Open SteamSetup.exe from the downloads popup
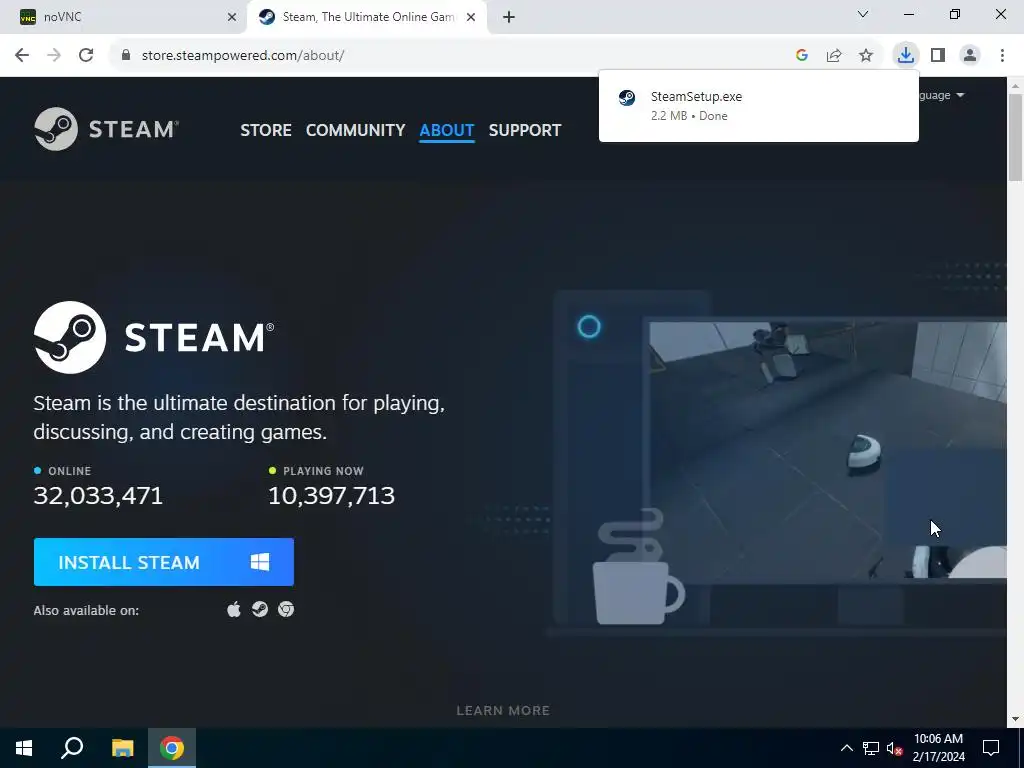The image size is (1024, 768). coord(759,106)
